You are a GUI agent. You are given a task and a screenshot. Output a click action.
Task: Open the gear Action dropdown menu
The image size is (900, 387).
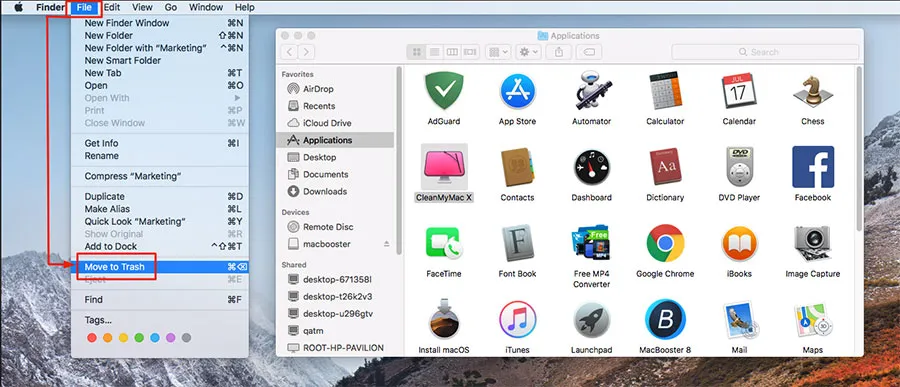[528, 52]
